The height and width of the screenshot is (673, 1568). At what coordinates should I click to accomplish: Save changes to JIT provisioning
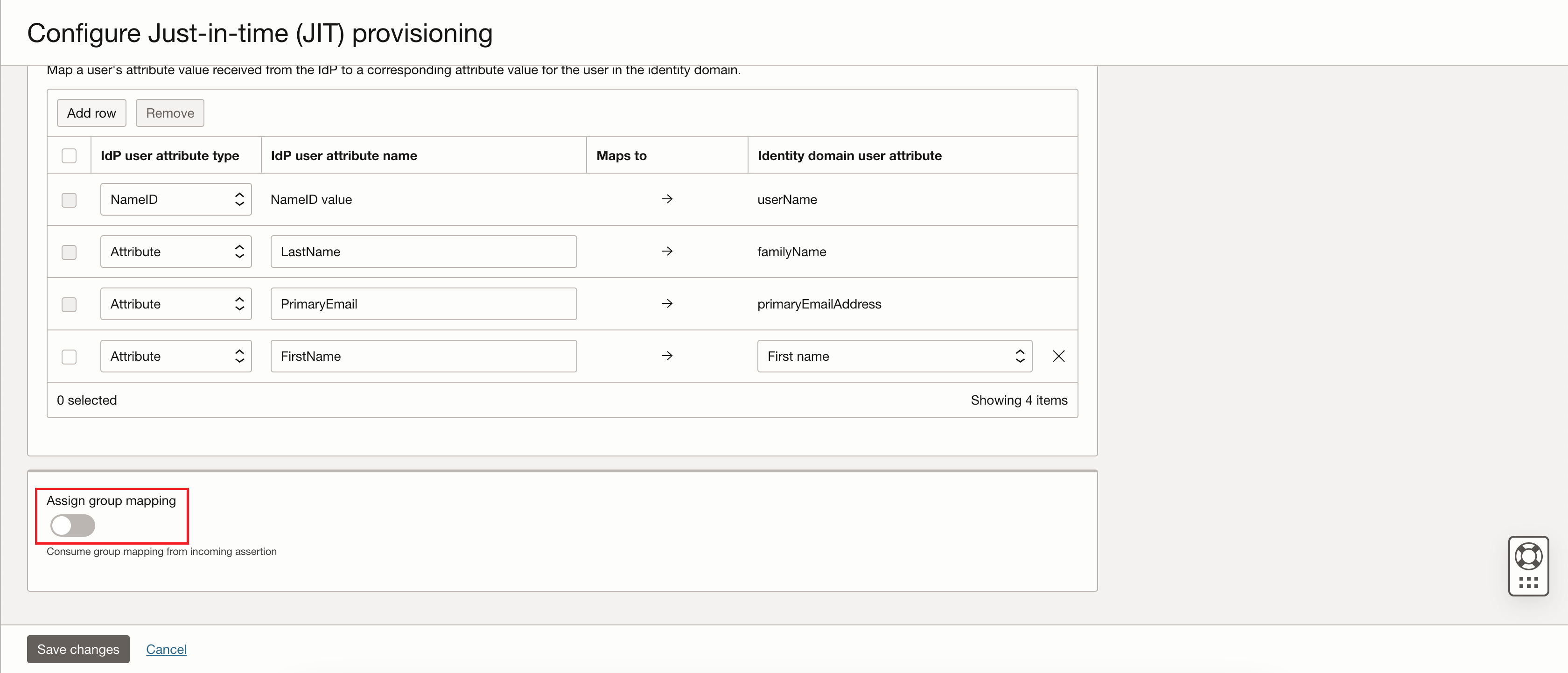[78, 649]
